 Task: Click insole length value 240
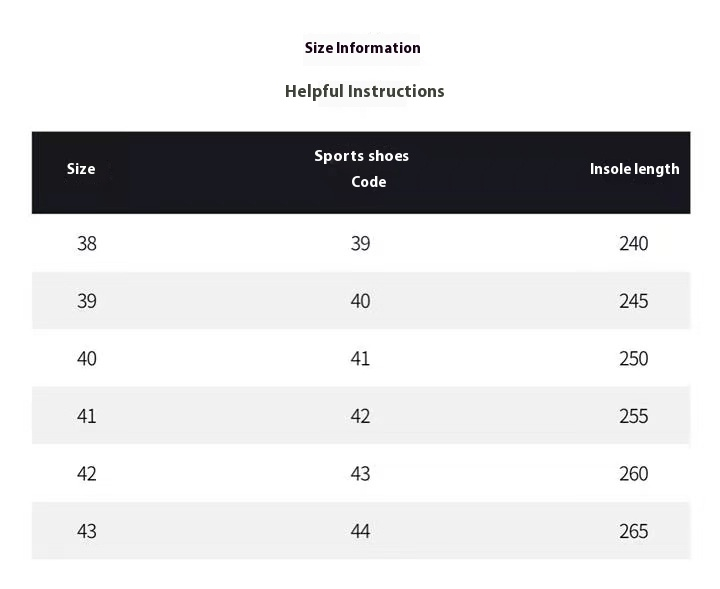634,243
